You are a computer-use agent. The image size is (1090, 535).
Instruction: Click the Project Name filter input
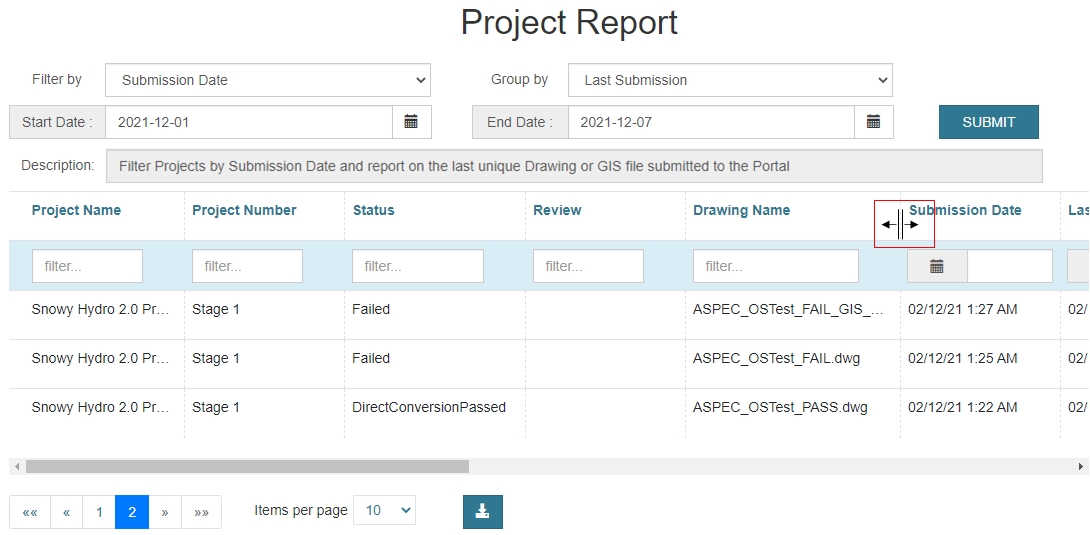coord(87,266)
